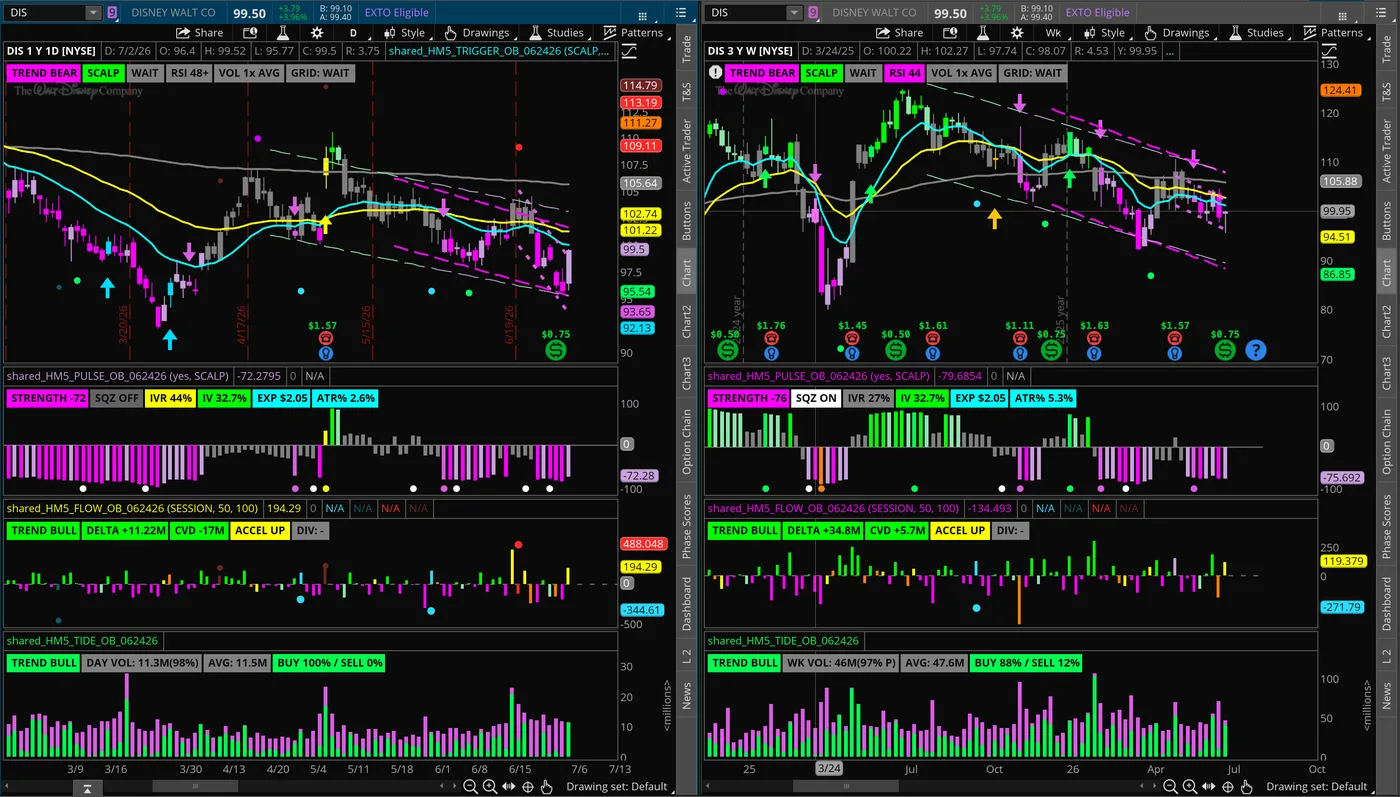Screen dimensions: 1400x797
Task: Click the EXTO Eligible label on left chart
Action: [x=396, y=13]
